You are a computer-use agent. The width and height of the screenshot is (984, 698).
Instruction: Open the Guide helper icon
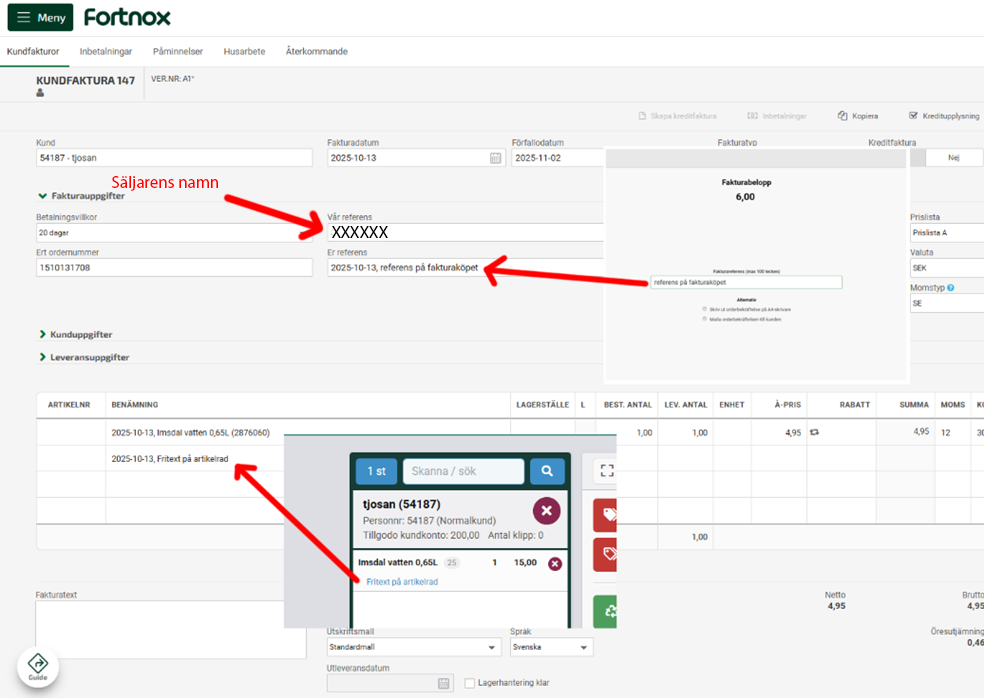point(37,666)
